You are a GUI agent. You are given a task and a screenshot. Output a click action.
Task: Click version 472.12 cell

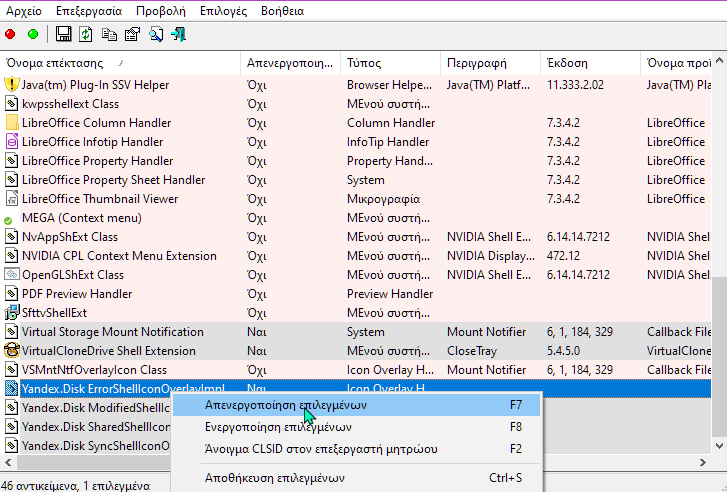pyautogui.click(x=563, y=256)
